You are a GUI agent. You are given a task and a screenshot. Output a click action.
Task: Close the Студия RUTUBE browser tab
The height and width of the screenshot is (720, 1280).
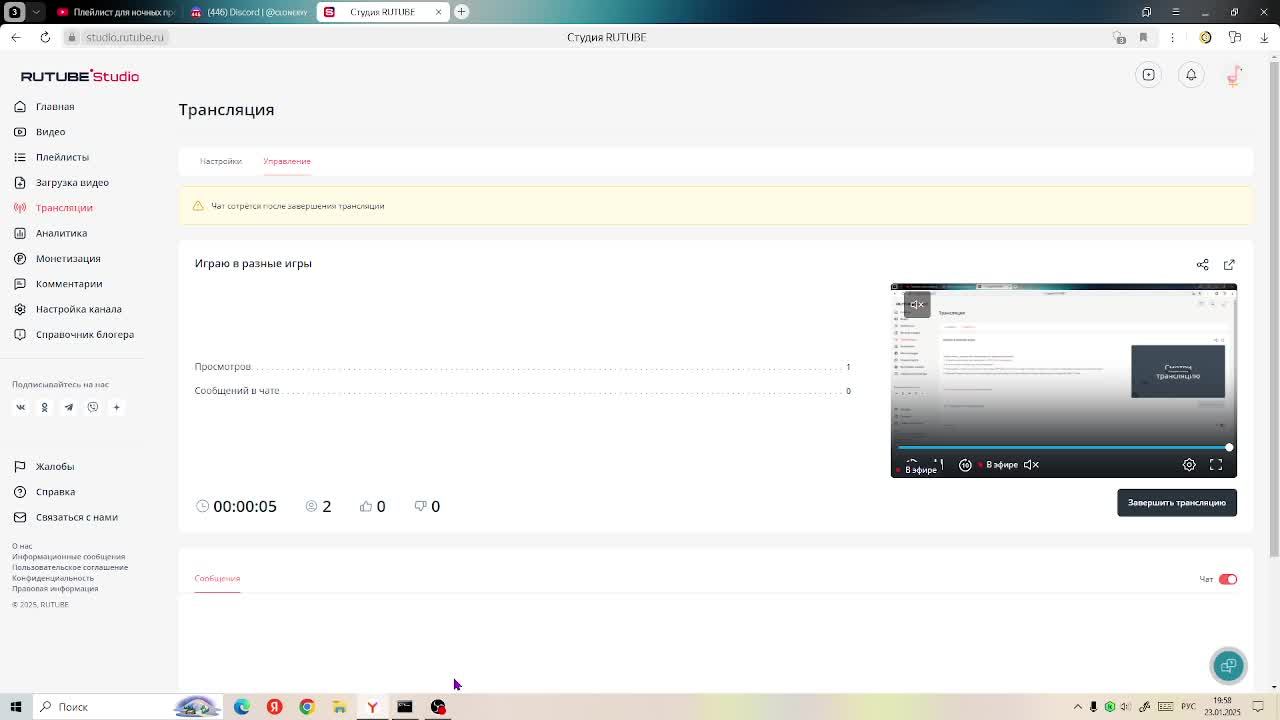[438, 12]
